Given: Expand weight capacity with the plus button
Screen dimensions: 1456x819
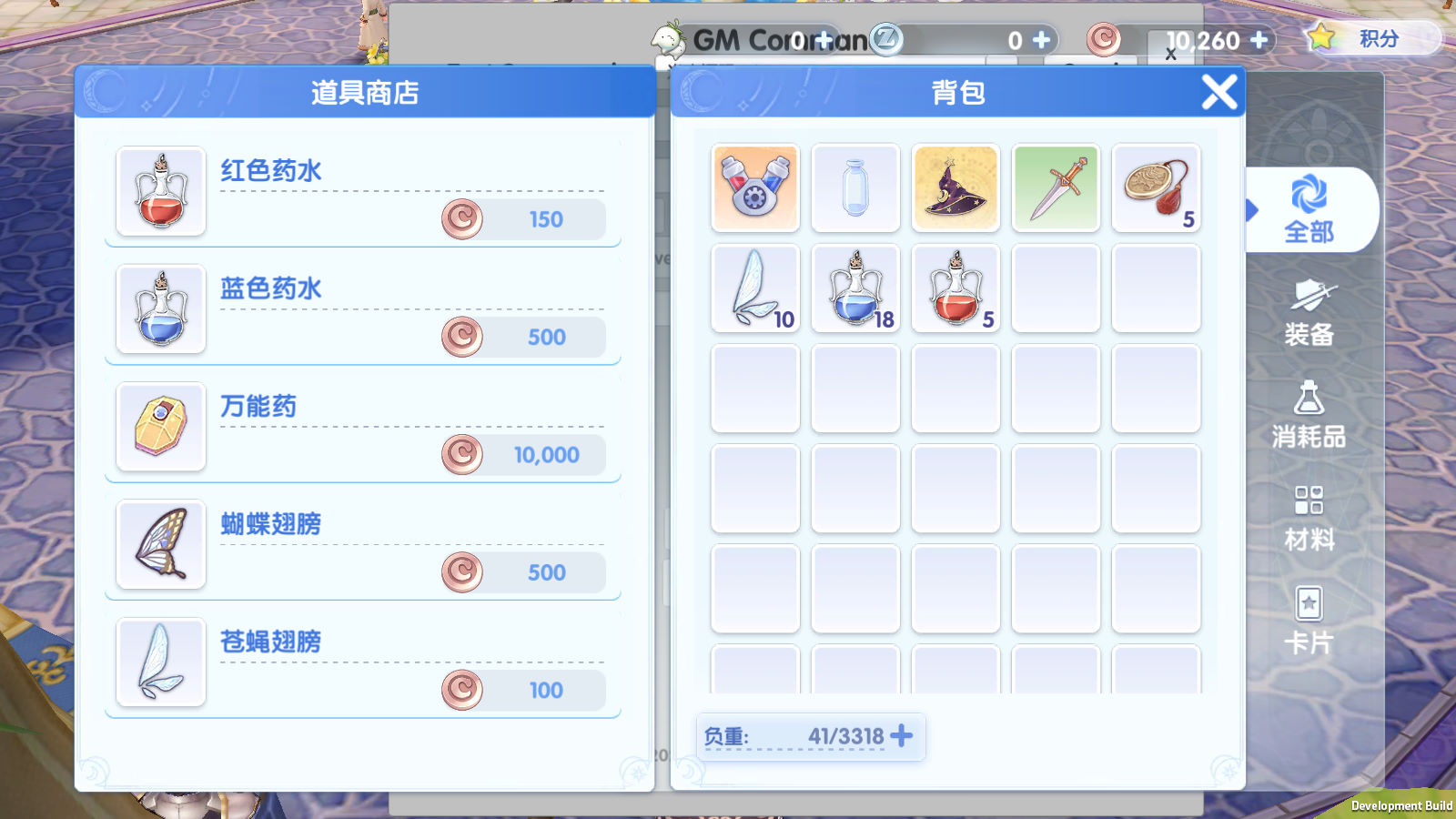Looking at the screenshot, I should (x=901, y=735).
